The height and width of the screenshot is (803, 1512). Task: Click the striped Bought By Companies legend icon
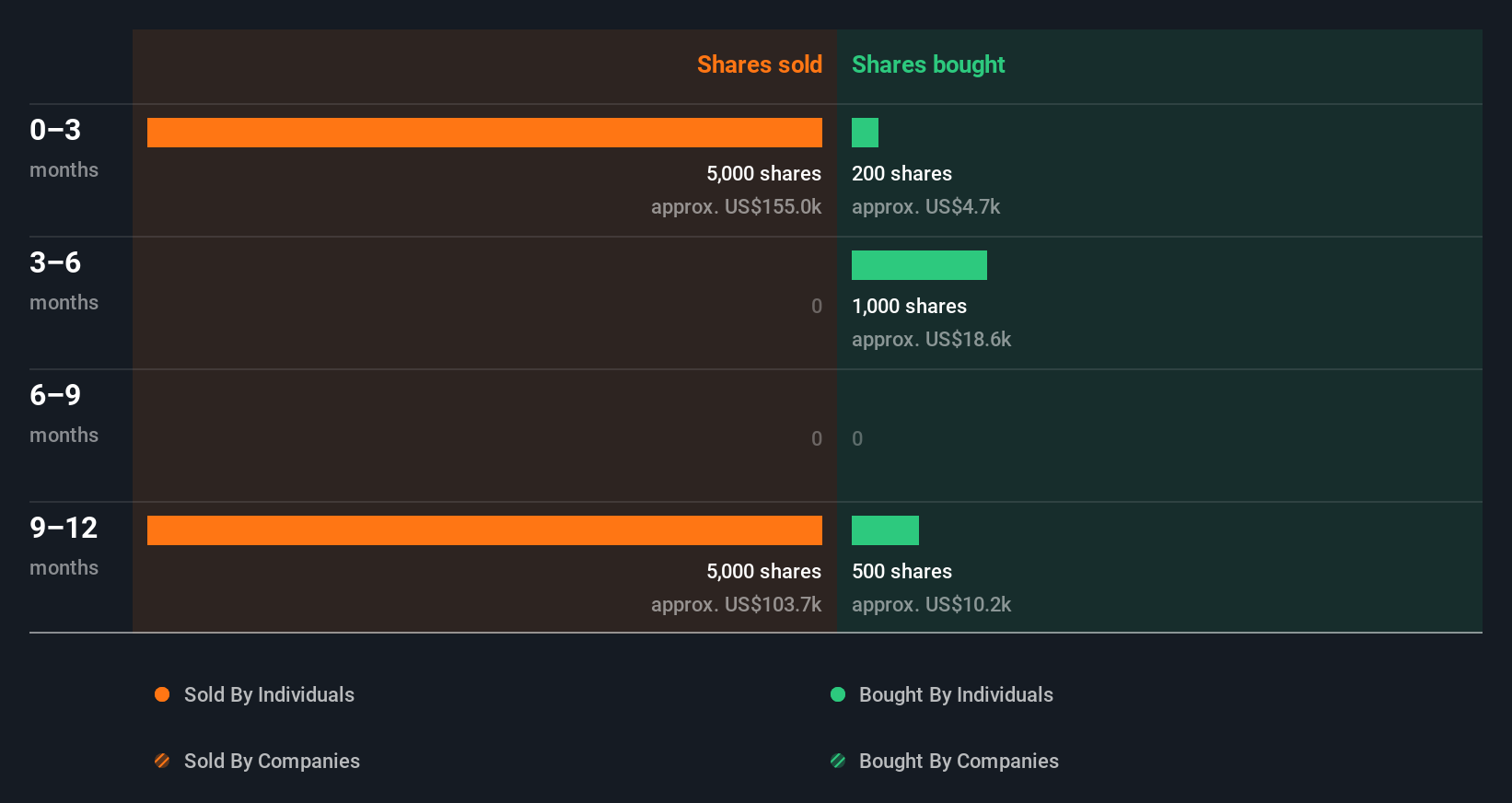838,761
